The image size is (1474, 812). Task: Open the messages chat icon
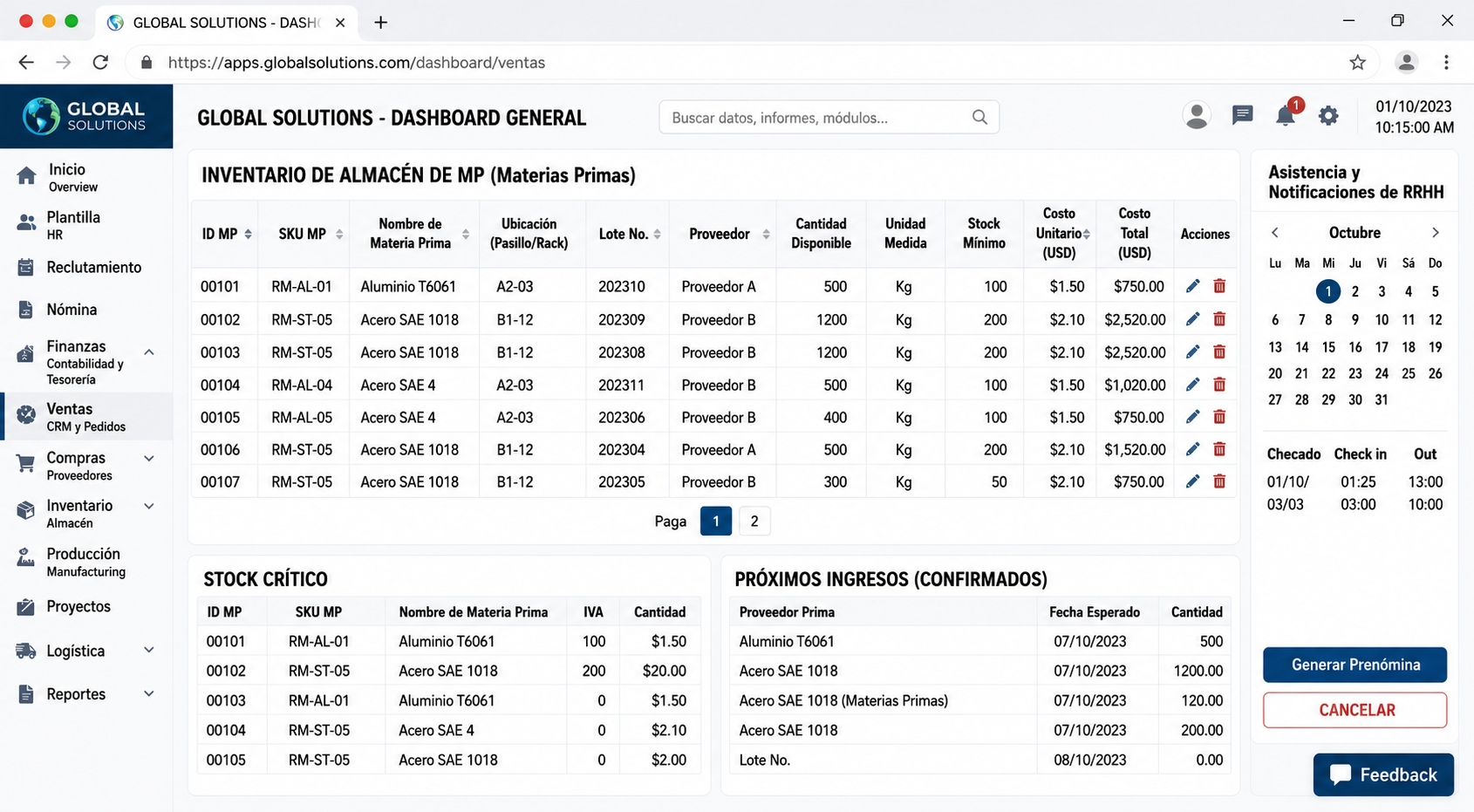pos(1243,115)
